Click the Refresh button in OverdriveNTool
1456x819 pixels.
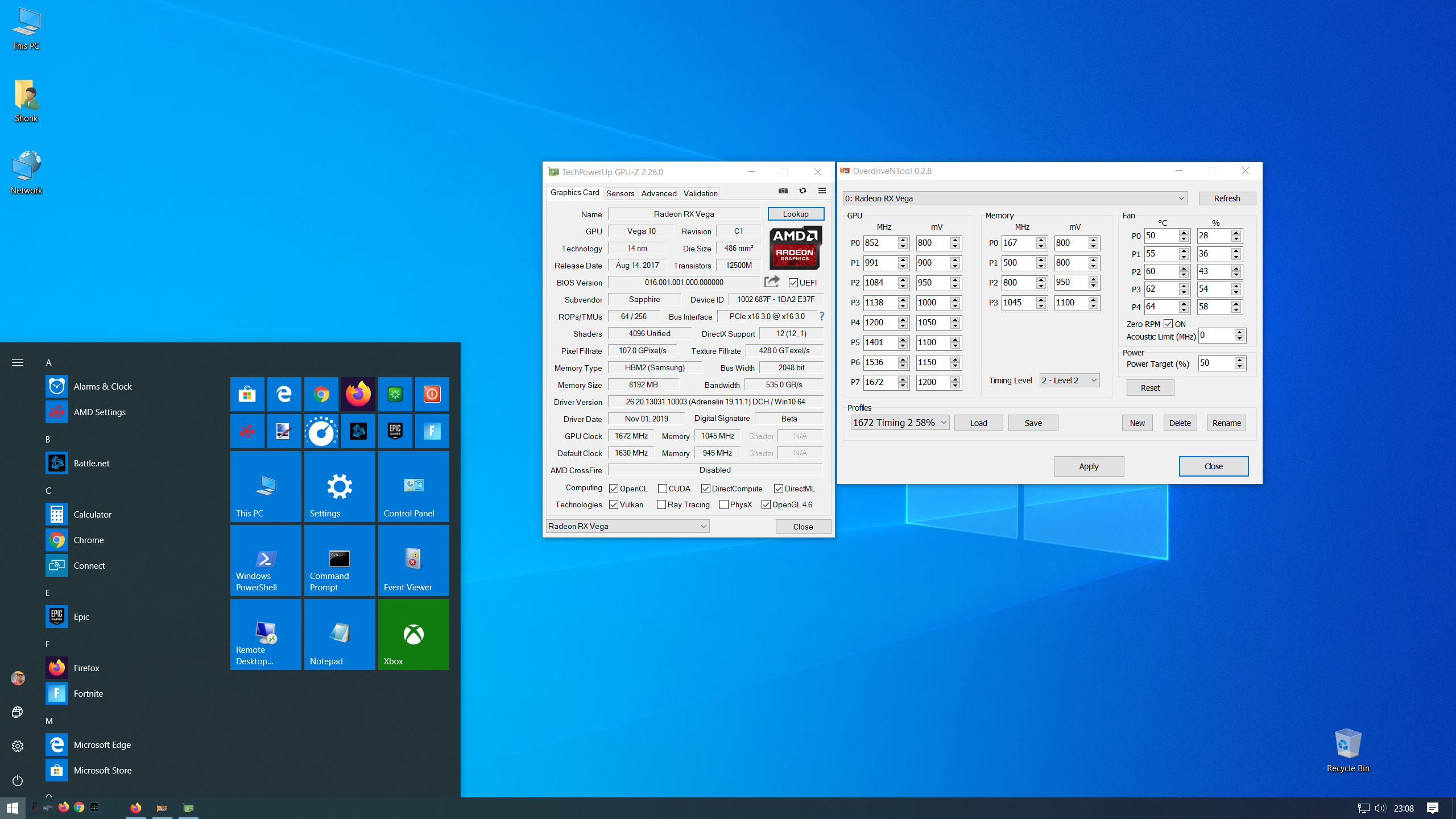tap(1227, 198)
